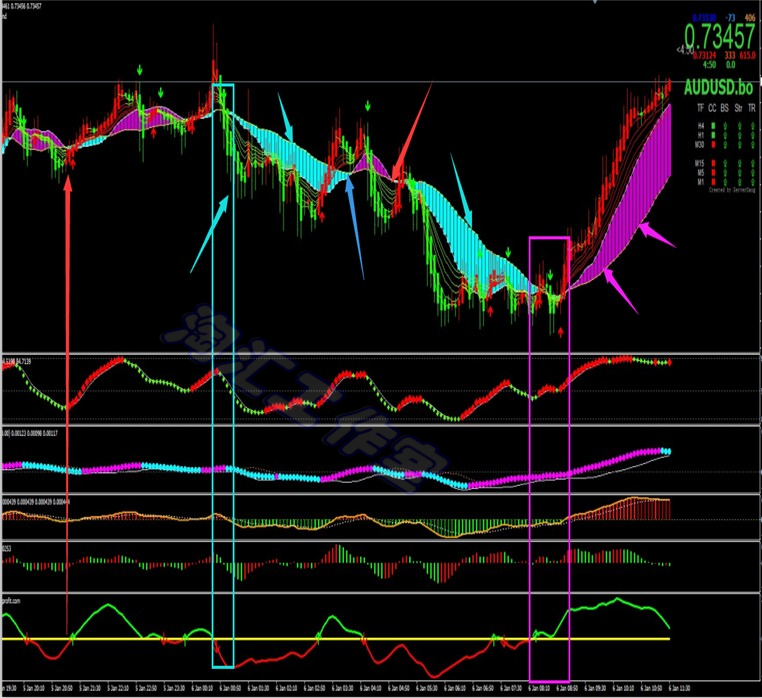
Task: Click the BS column header
Action: (x=725, y=108)
